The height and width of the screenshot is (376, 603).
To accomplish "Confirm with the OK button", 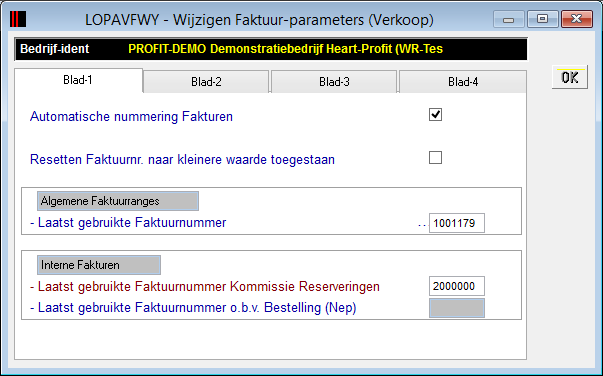I will point(570,78).
